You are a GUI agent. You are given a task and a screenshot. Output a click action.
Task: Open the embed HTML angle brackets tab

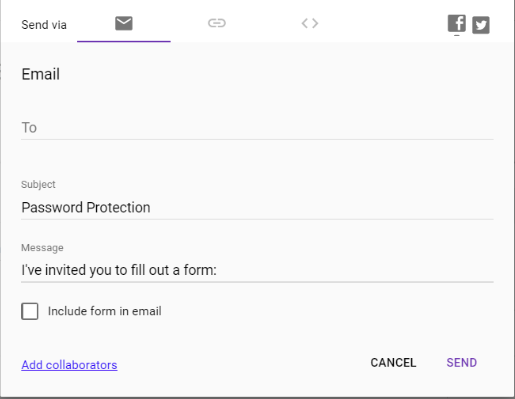point(310,23)
